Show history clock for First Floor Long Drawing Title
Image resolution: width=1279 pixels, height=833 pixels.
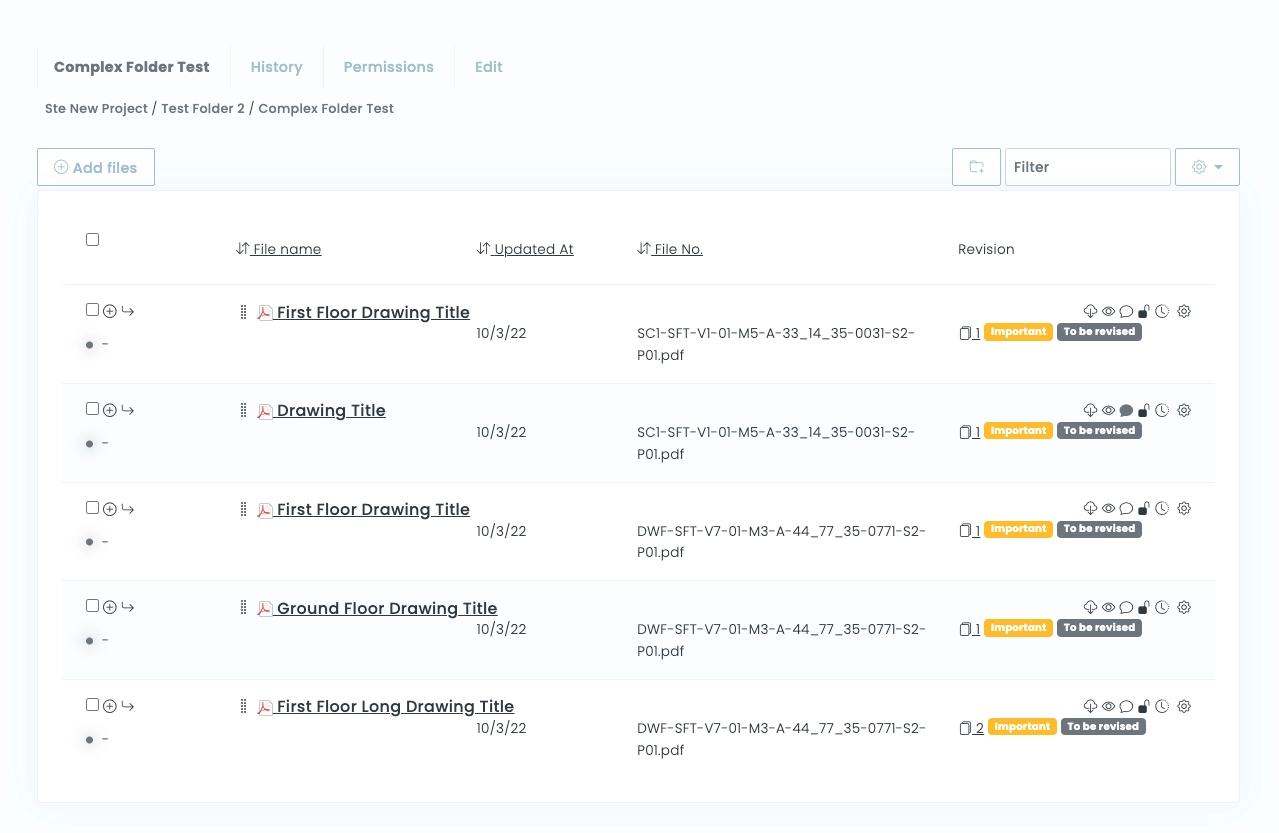pos(1162,707)
